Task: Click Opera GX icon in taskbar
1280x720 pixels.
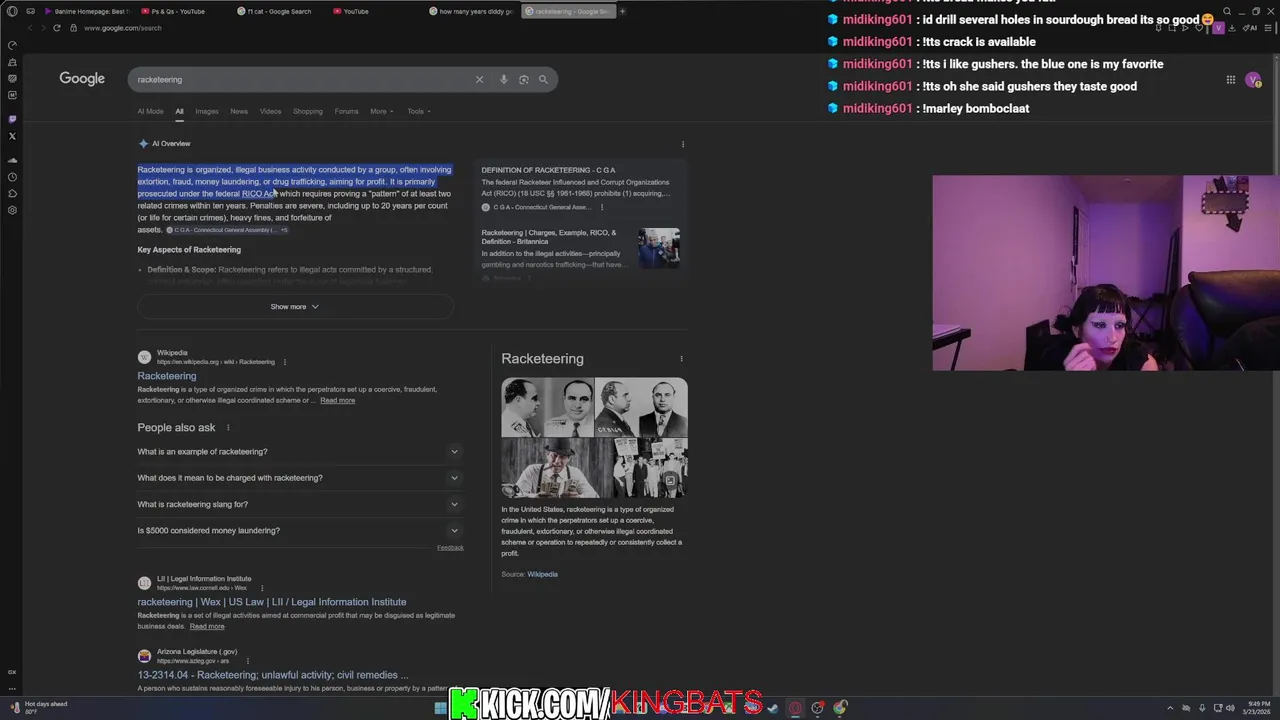Action: pos(795,708)
